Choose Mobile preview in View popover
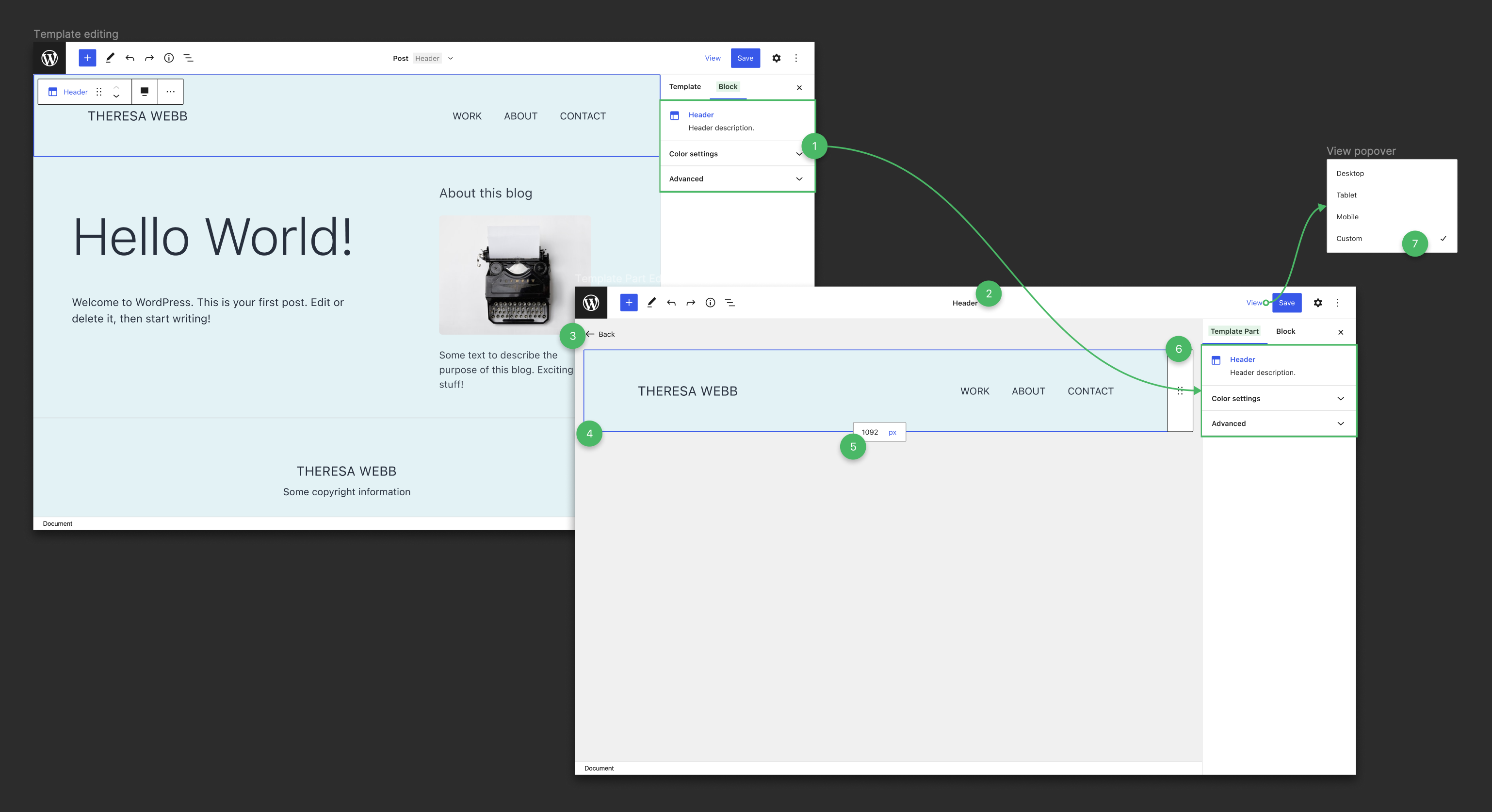The image size is (1492, 812). coord(1347,217)
